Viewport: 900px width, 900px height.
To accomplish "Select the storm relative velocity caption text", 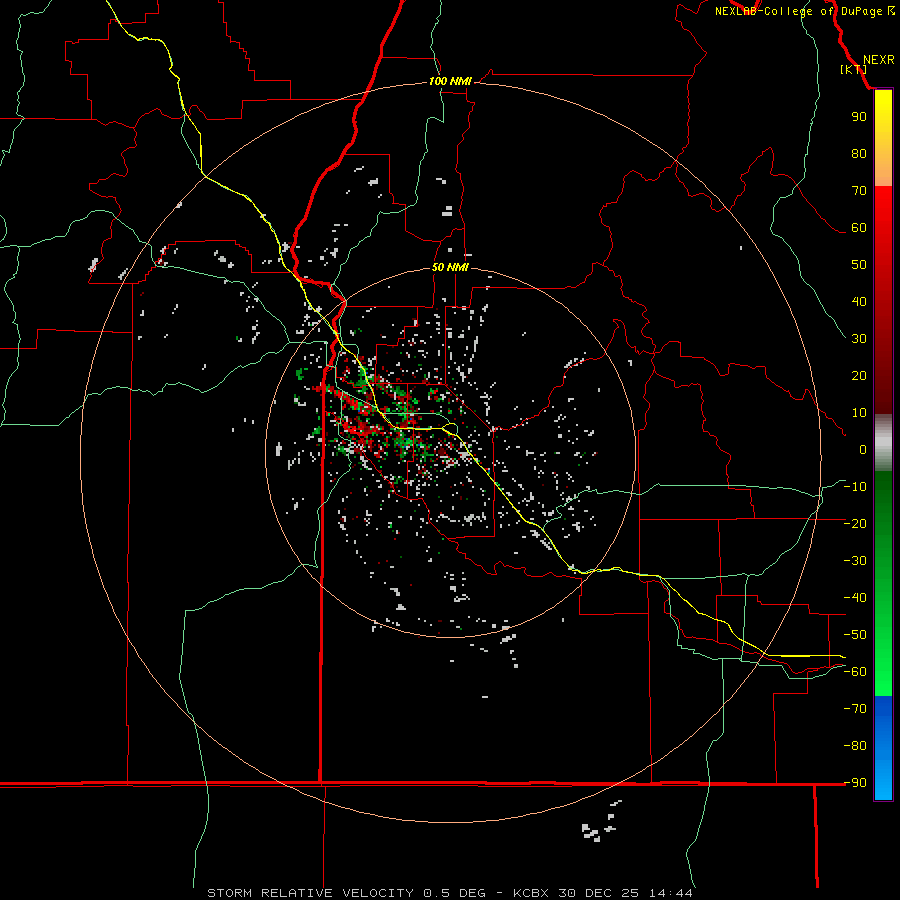I will 449,893.
